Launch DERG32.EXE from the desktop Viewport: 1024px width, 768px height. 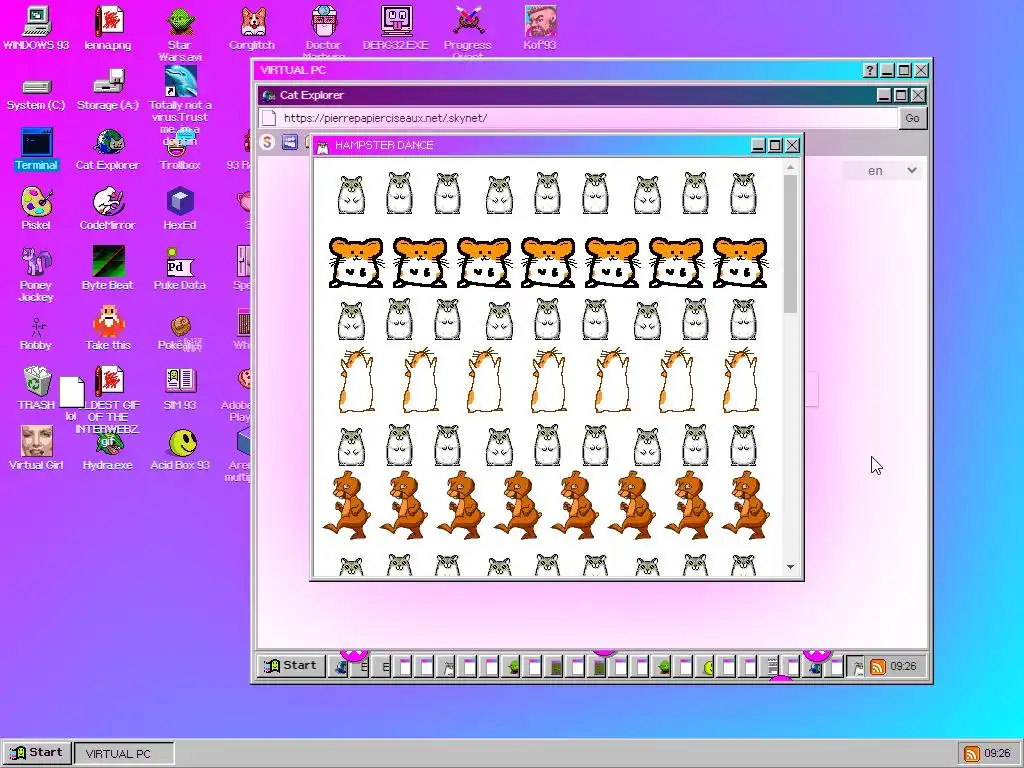[x=396, y=22]
